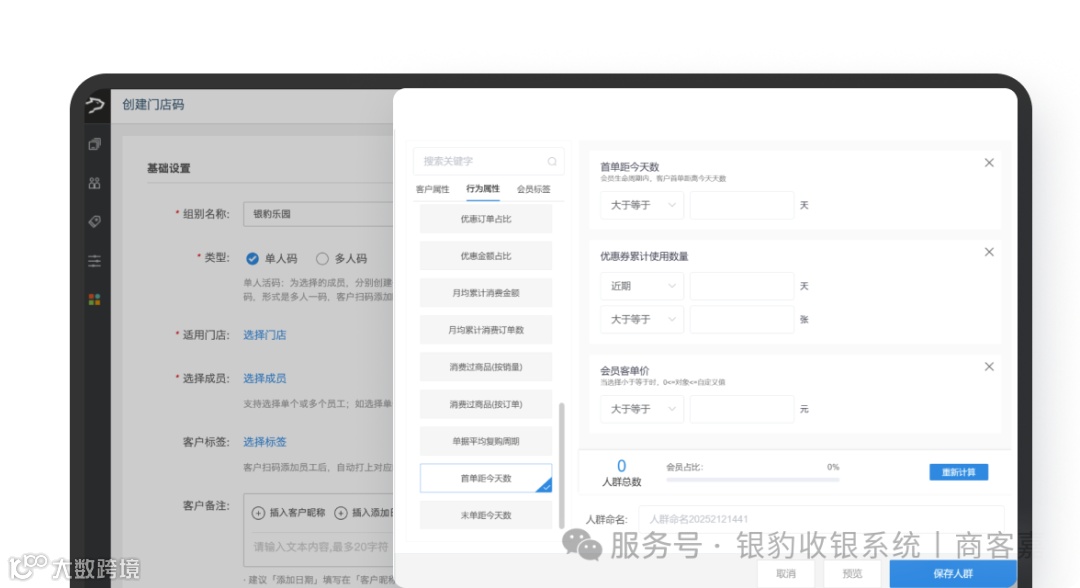Click the 创建门店码 page title
Viewport: 1080px width, 588px height.
[153, 105]
